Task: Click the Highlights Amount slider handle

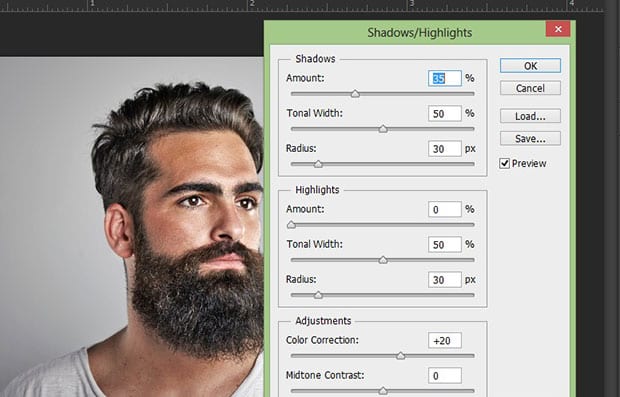Action: [291, 225]
